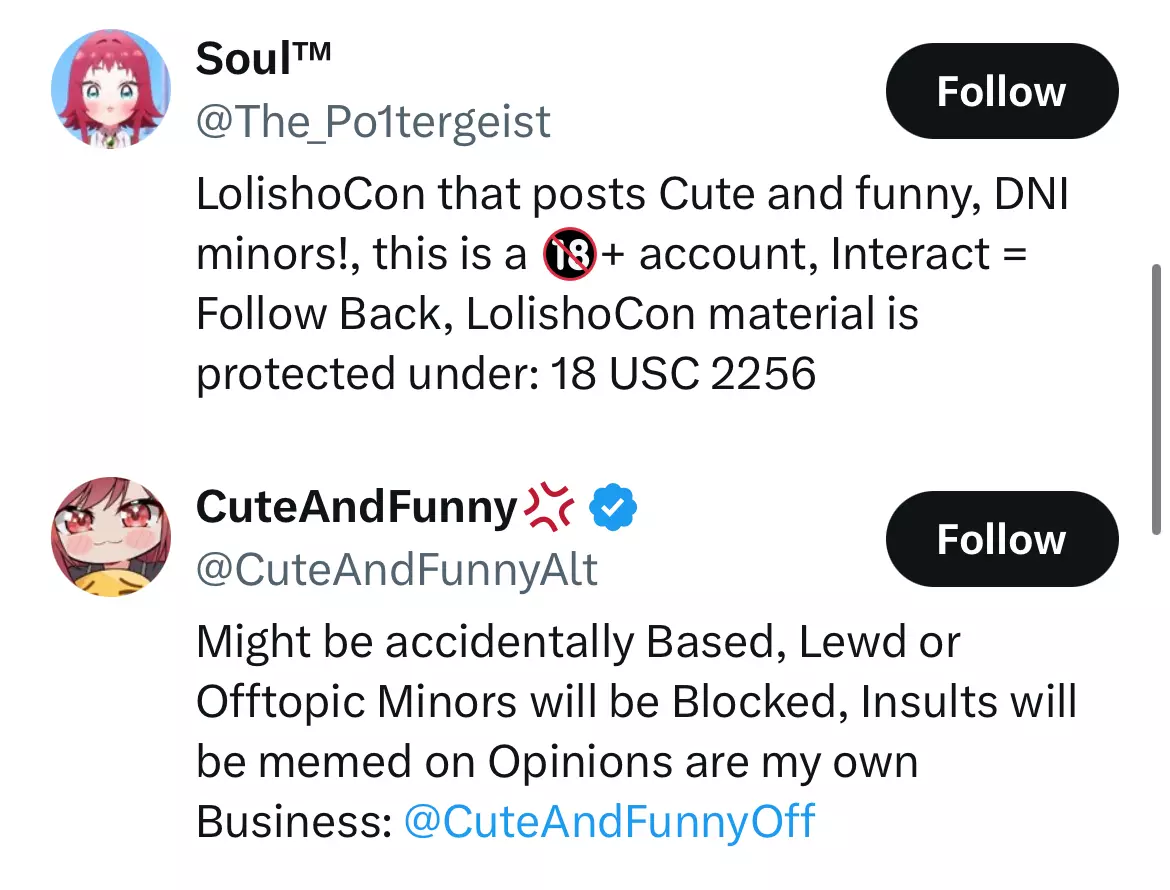The width and height of the screenshot is (1170, 890).
Task: Open Soul™'s red-haired anime avatar
Action: coord(110,90)
